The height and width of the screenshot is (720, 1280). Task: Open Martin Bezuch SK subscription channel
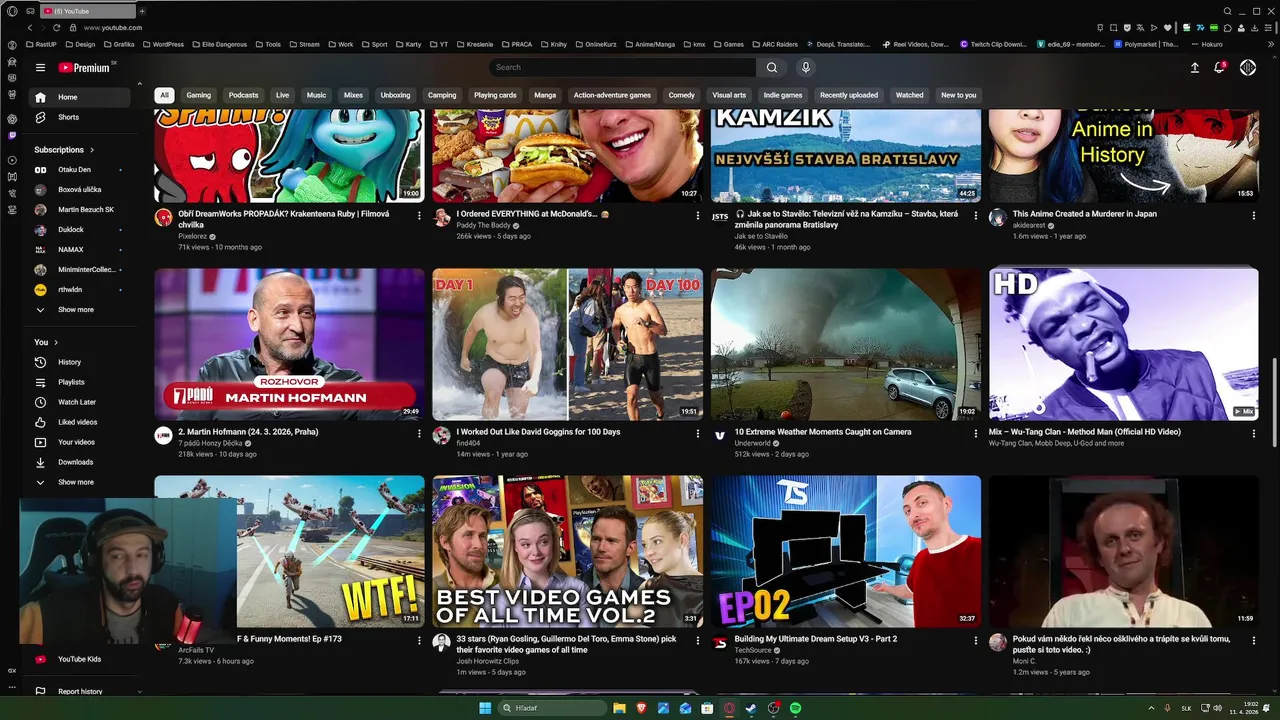pos(79,210)
